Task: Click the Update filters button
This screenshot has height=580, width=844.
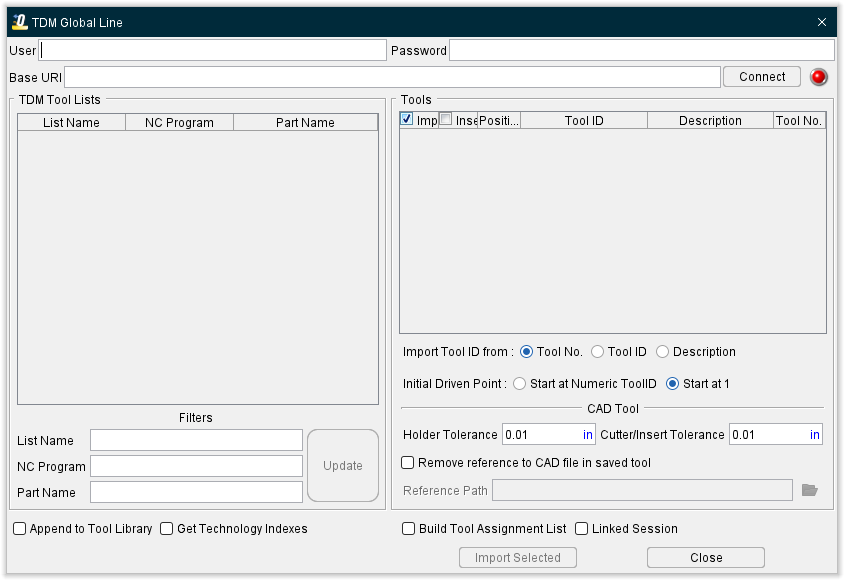Action: [343, 465]
